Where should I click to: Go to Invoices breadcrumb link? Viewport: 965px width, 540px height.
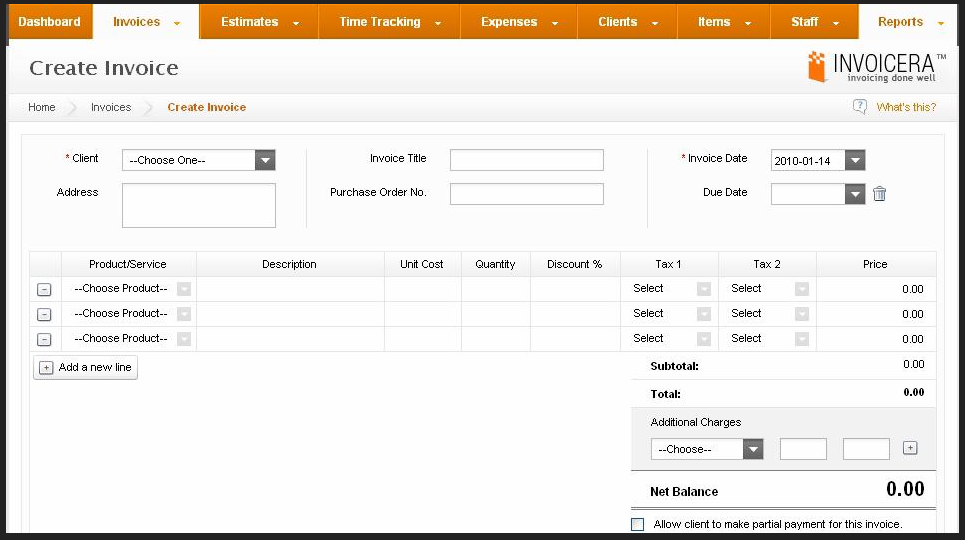point(111,107)
